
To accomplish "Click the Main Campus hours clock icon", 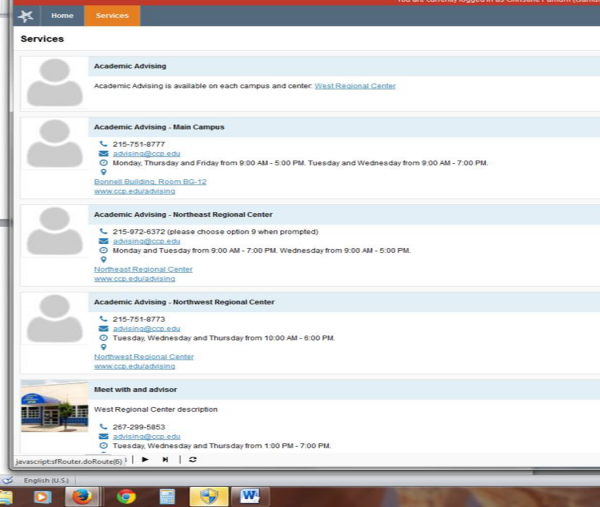I will 103,163.
